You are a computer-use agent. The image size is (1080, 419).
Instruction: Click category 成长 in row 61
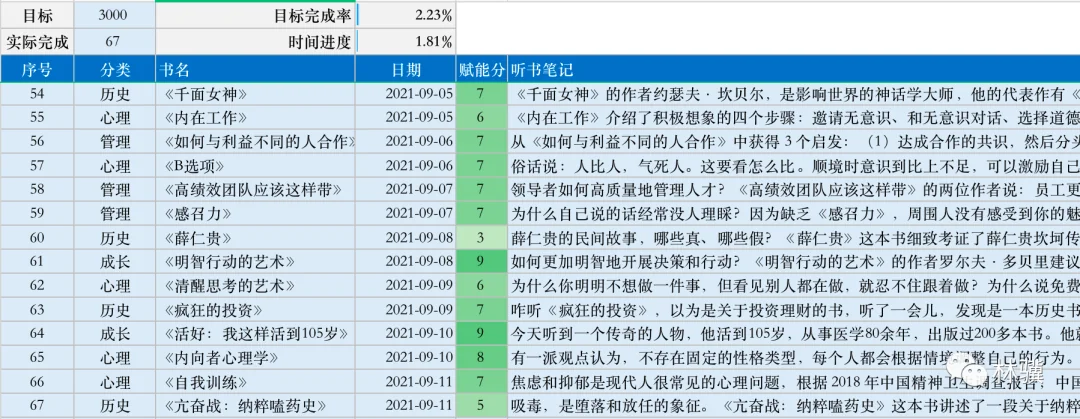pyautogui.click(x=114, y=262)
